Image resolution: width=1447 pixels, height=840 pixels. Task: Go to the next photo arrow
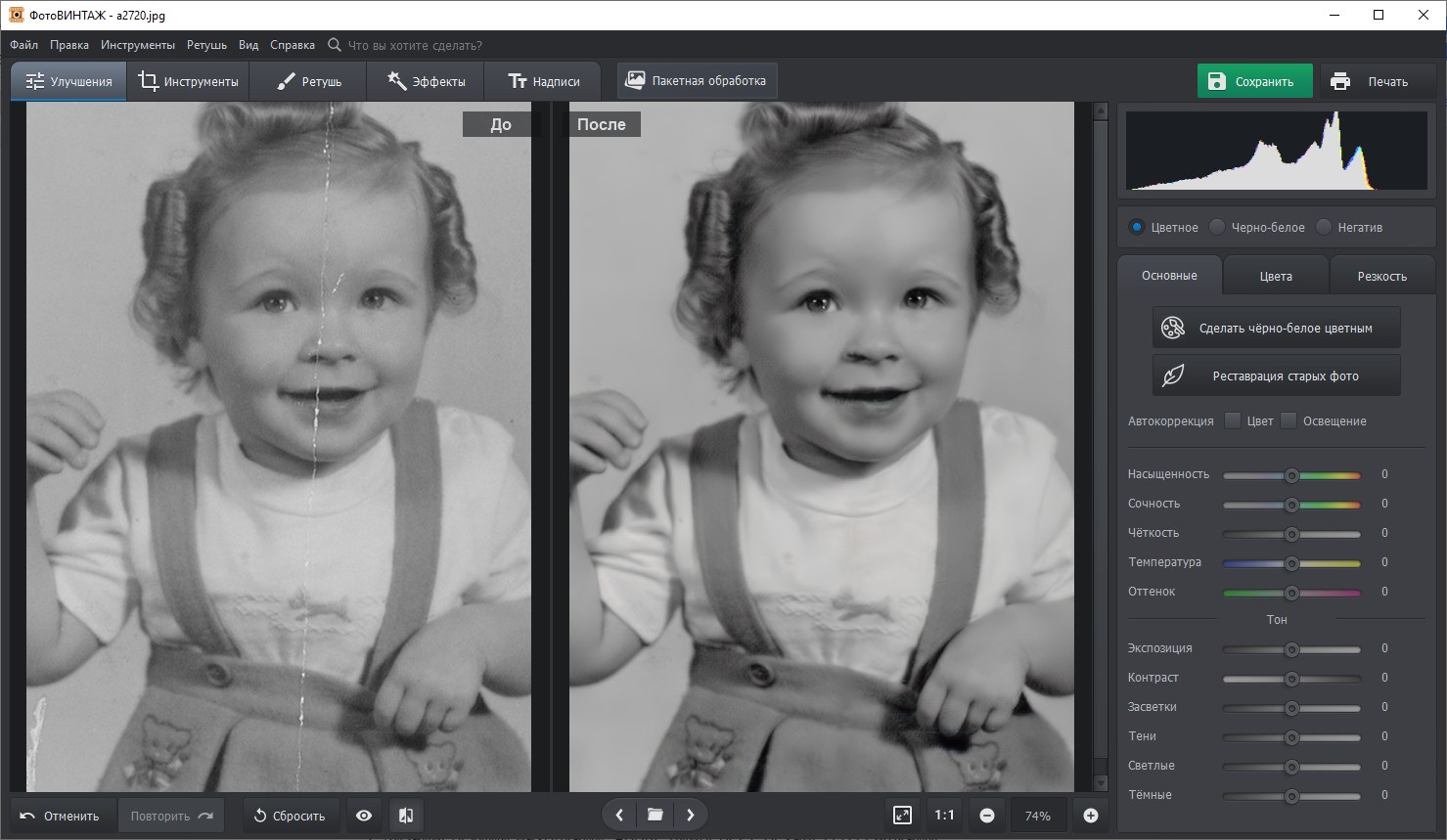coord(691,815)
